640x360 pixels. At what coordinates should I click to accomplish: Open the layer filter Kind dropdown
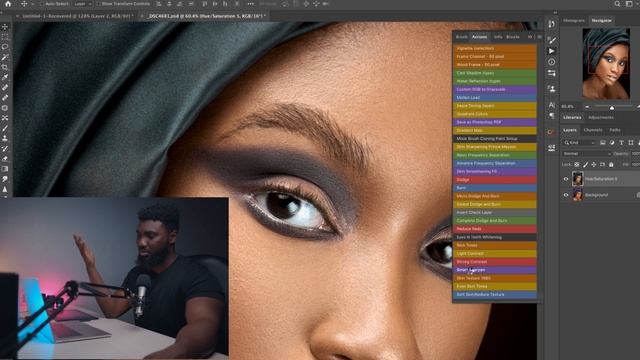click(x=579, y=142)
